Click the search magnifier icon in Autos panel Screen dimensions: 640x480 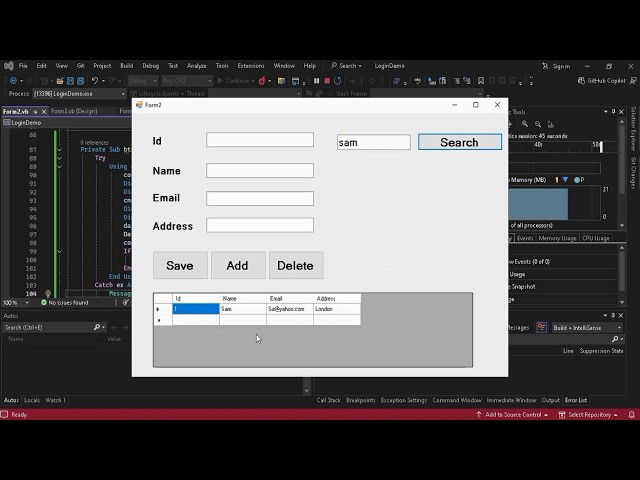[x=97, y=327]
